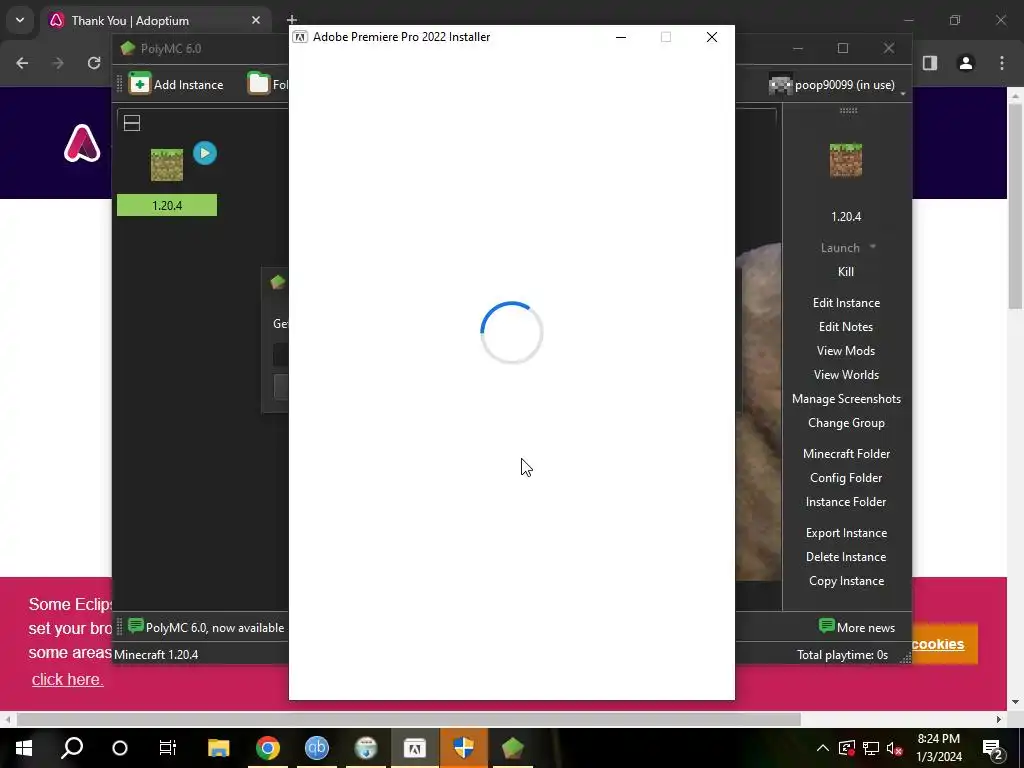Click More news in PolyMC status area
Image resolution: width=1024 pixels, height=768 pixels.
857,628
